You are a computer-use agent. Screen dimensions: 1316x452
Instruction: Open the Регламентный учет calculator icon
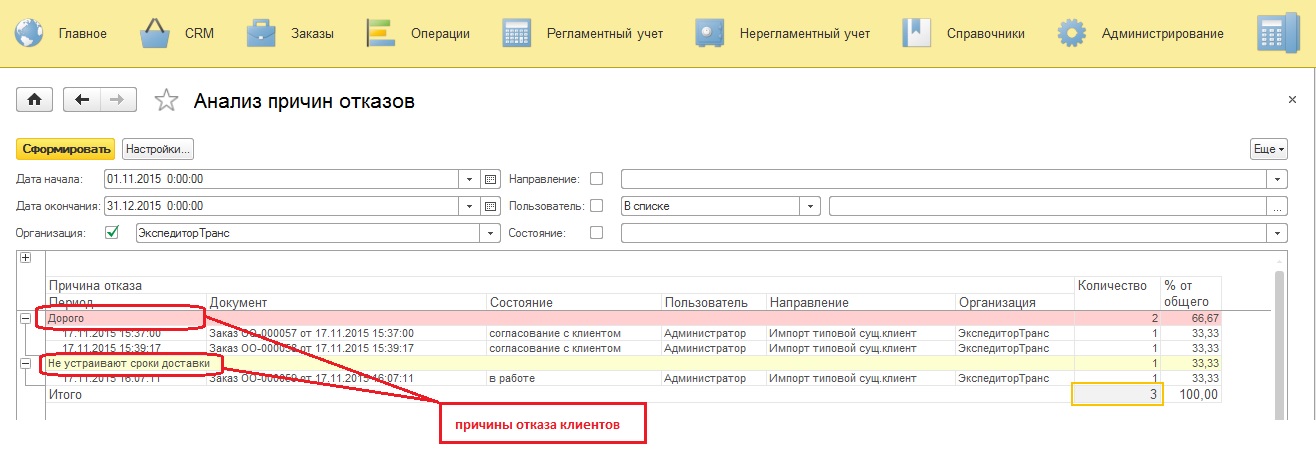517,33
